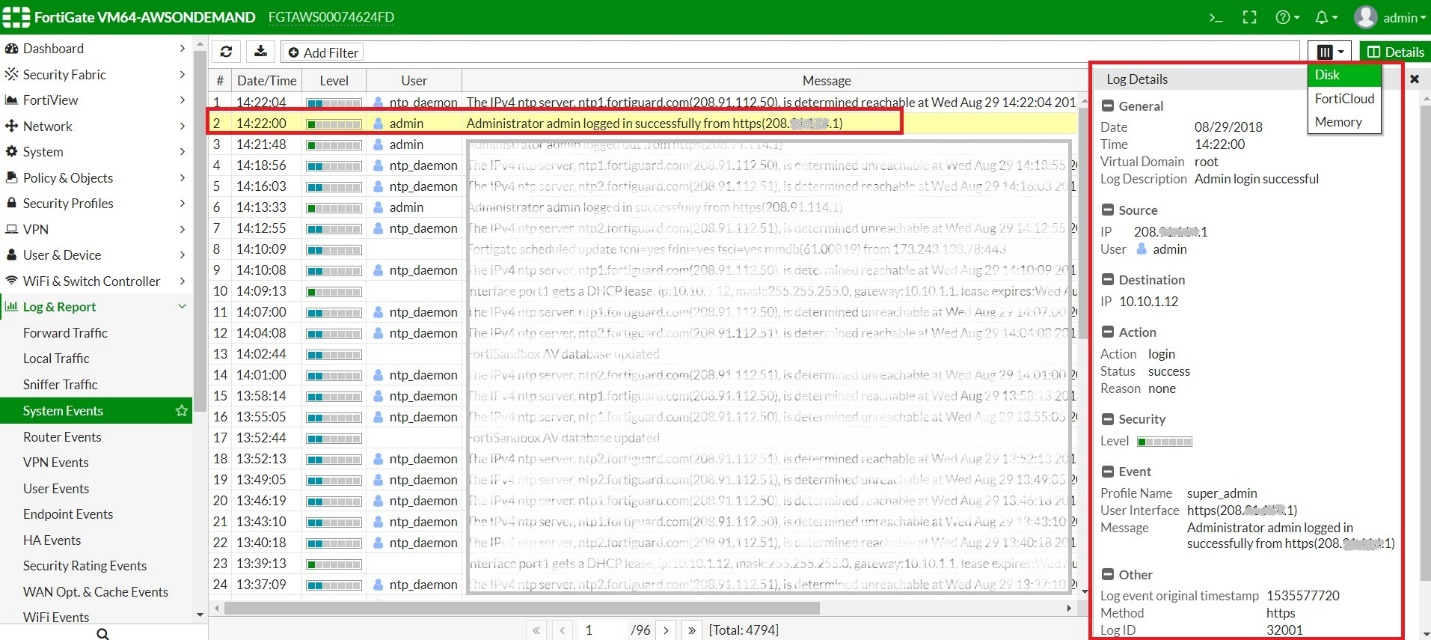
Task: Select Memory in log location menu
Action: pos(1344,122)
